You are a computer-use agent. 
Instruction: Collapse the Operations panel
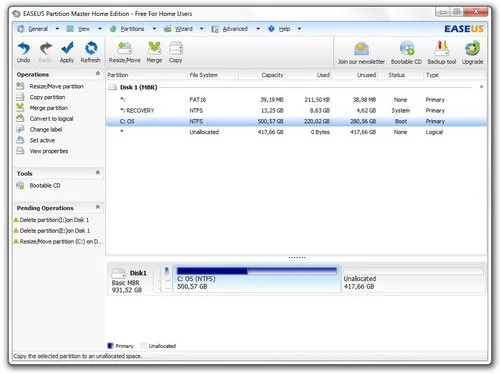pos(98,73)
